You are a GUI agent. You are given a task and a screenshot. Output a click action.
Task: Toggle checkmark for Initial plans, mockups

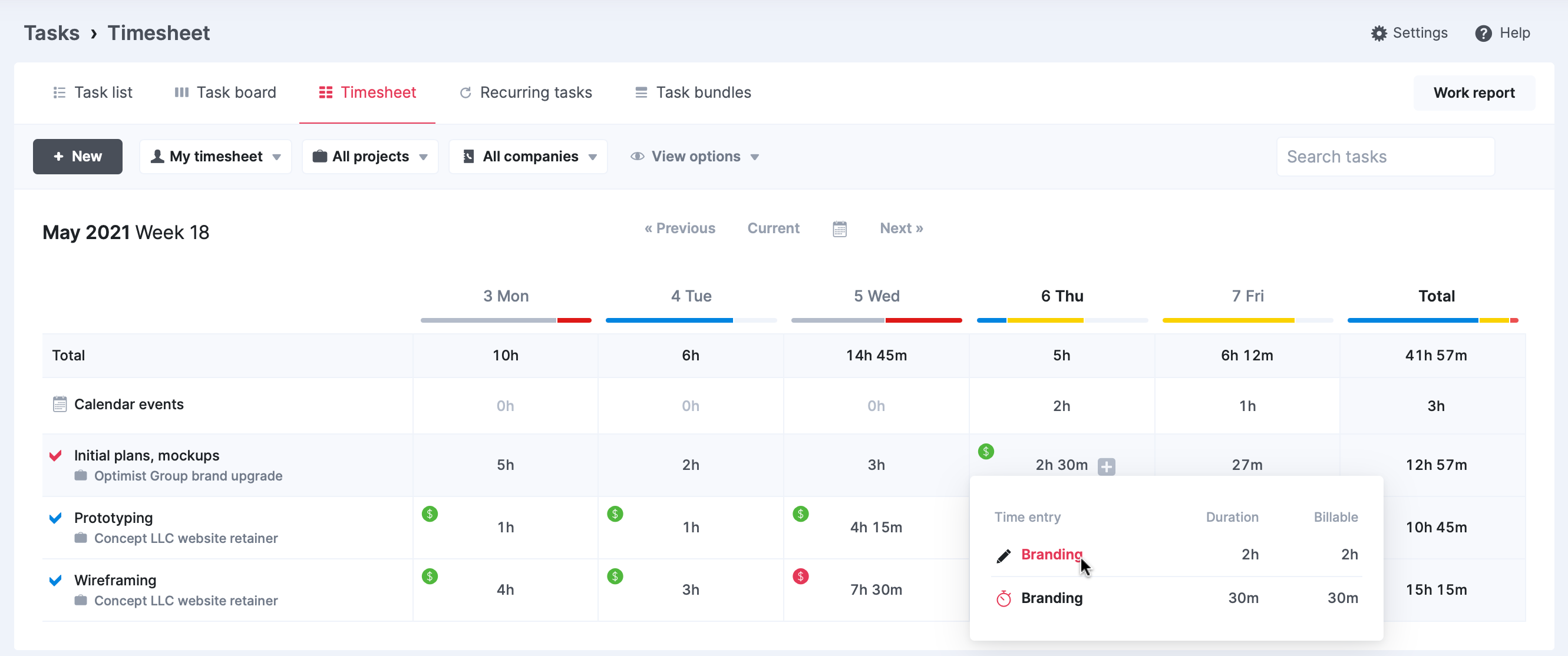55,456
